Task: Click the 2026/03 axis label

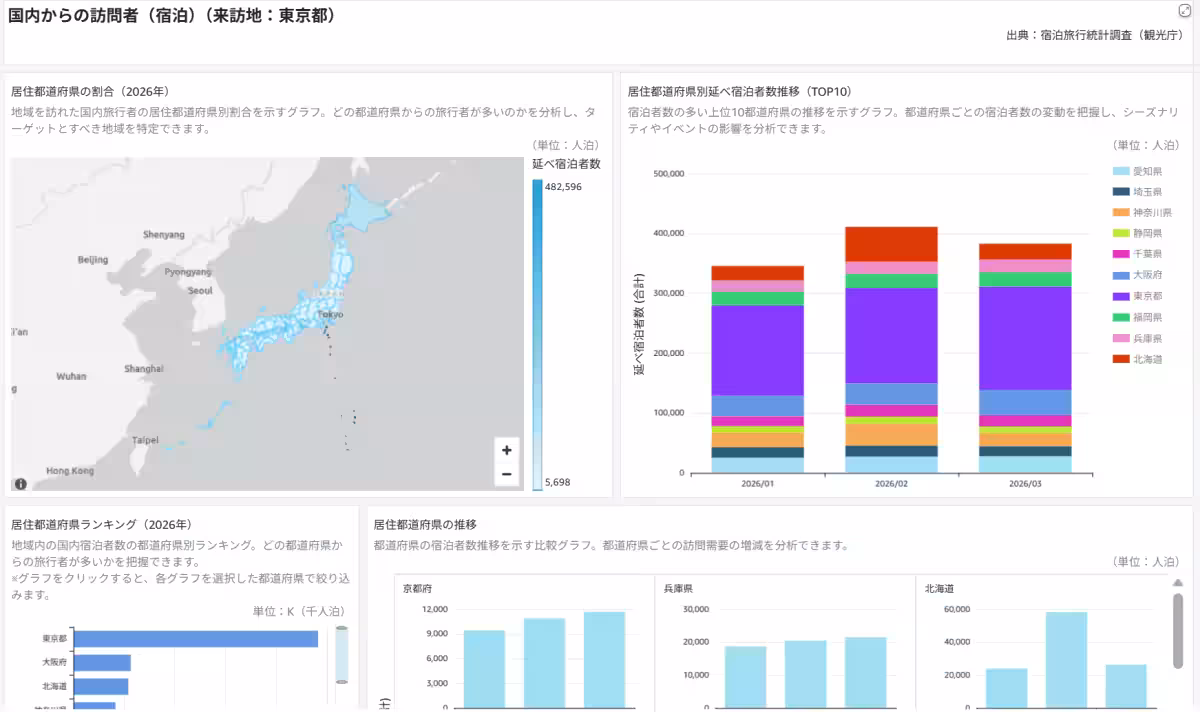Action: pyautogui.click(x=1025, y=484)
